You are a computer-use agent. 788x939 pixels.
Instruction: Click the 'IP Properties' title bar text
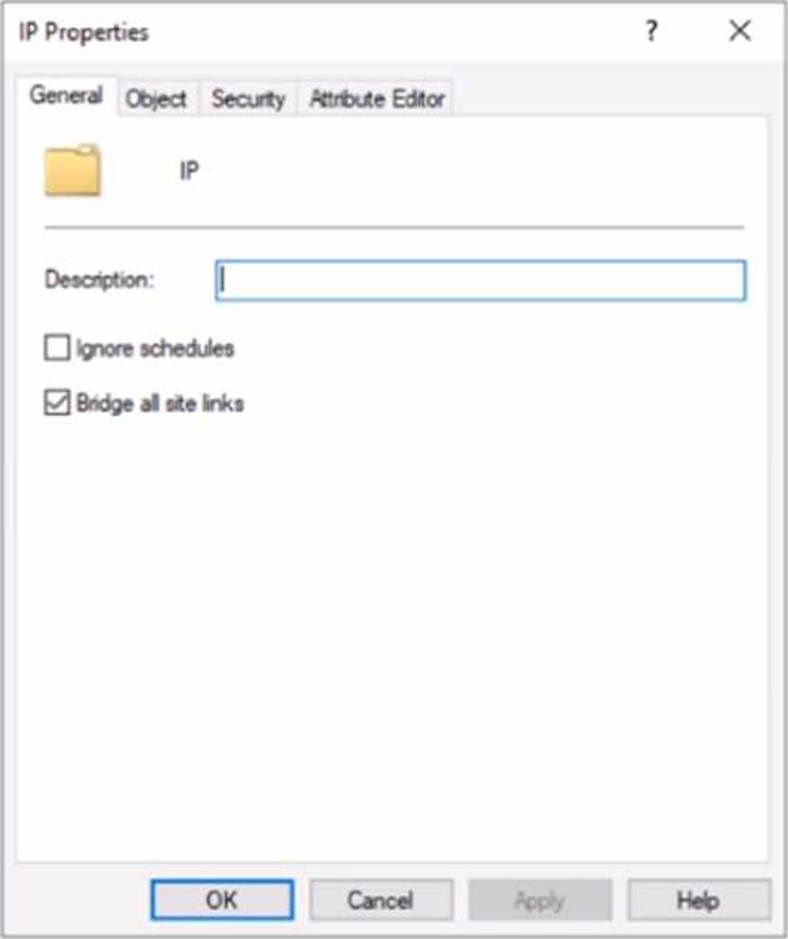84,32
